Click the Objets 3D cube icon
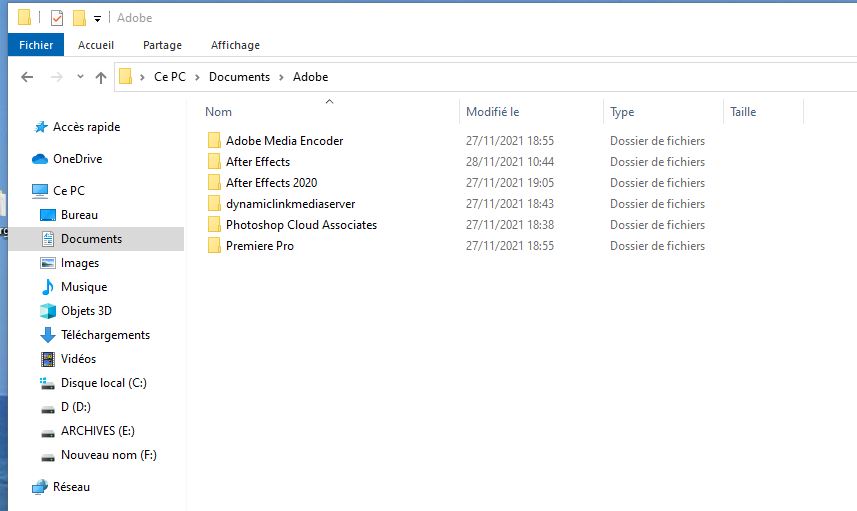The width and height of the screenshot is (857, 511). click(x=48, y=311)
